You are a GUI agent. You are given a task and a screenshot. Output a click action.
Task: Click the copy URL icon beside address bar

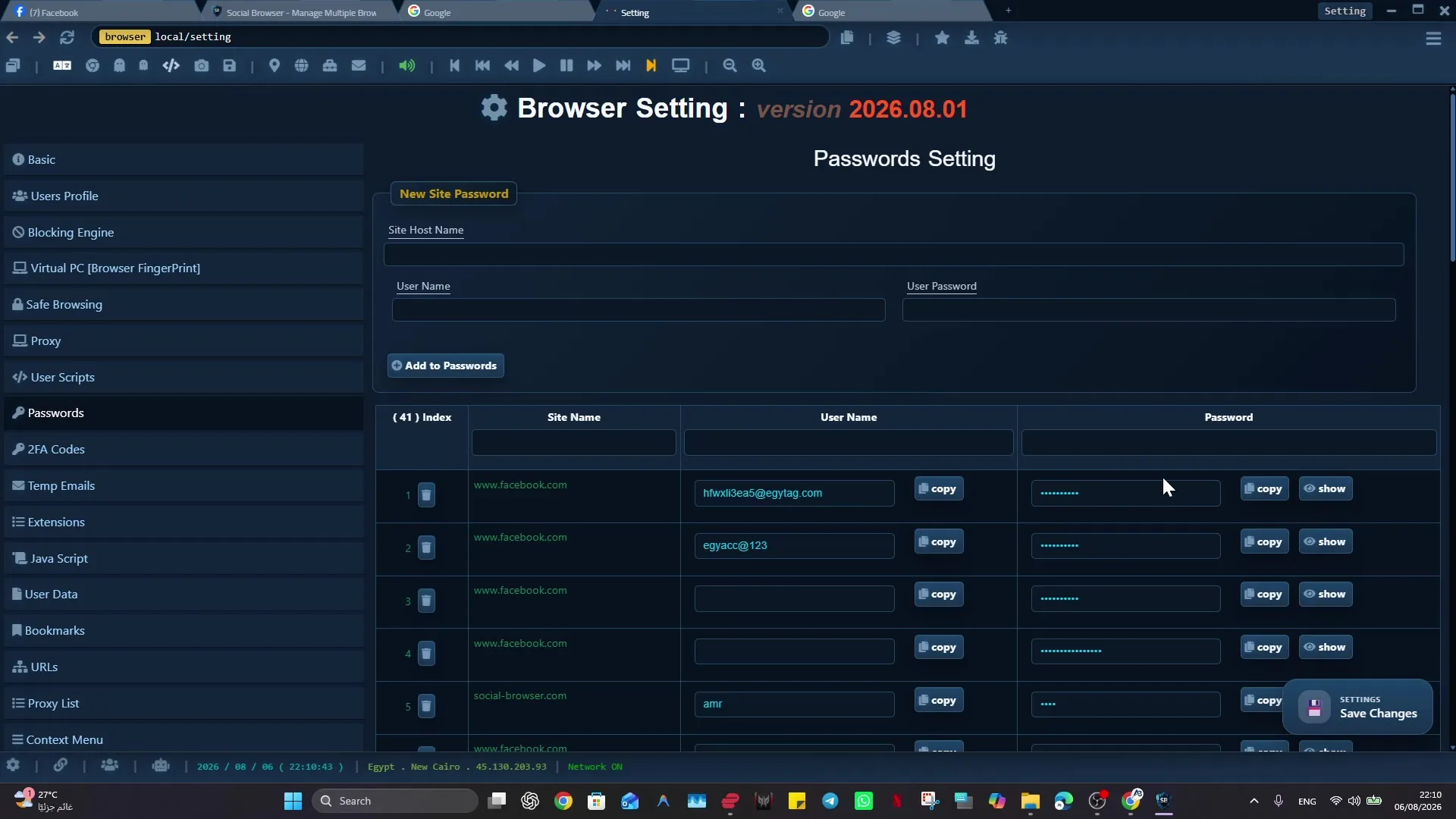[847, 37]
